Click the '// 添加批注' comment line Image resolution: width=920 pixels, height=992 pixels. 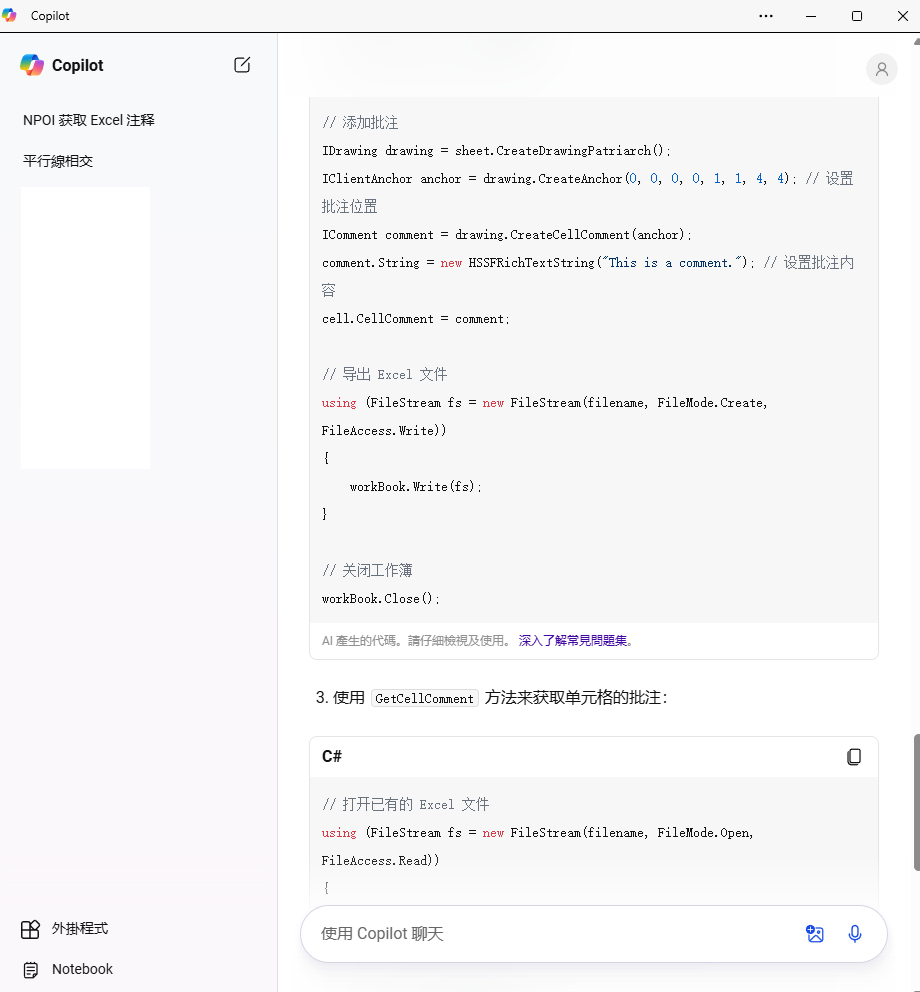[360, 122]
